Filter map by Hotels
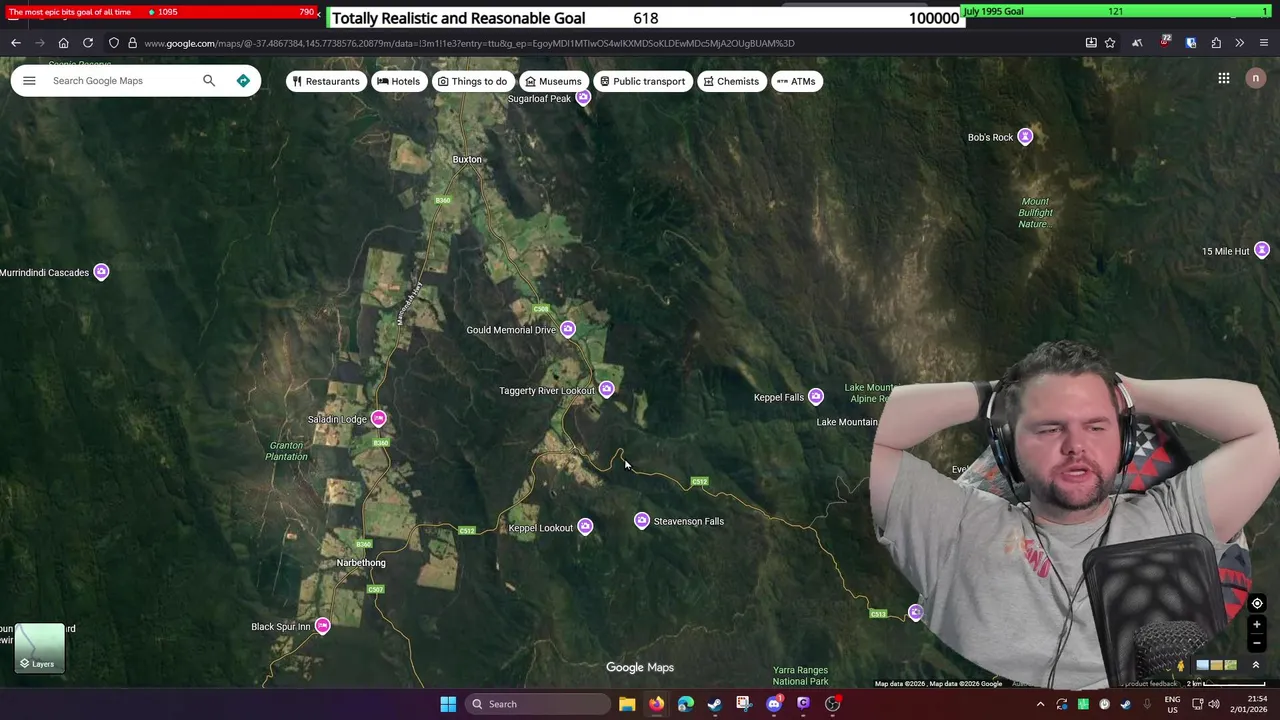Image resolution: width=1280 pixels, height=720 pixels. (x=398, y=81)
